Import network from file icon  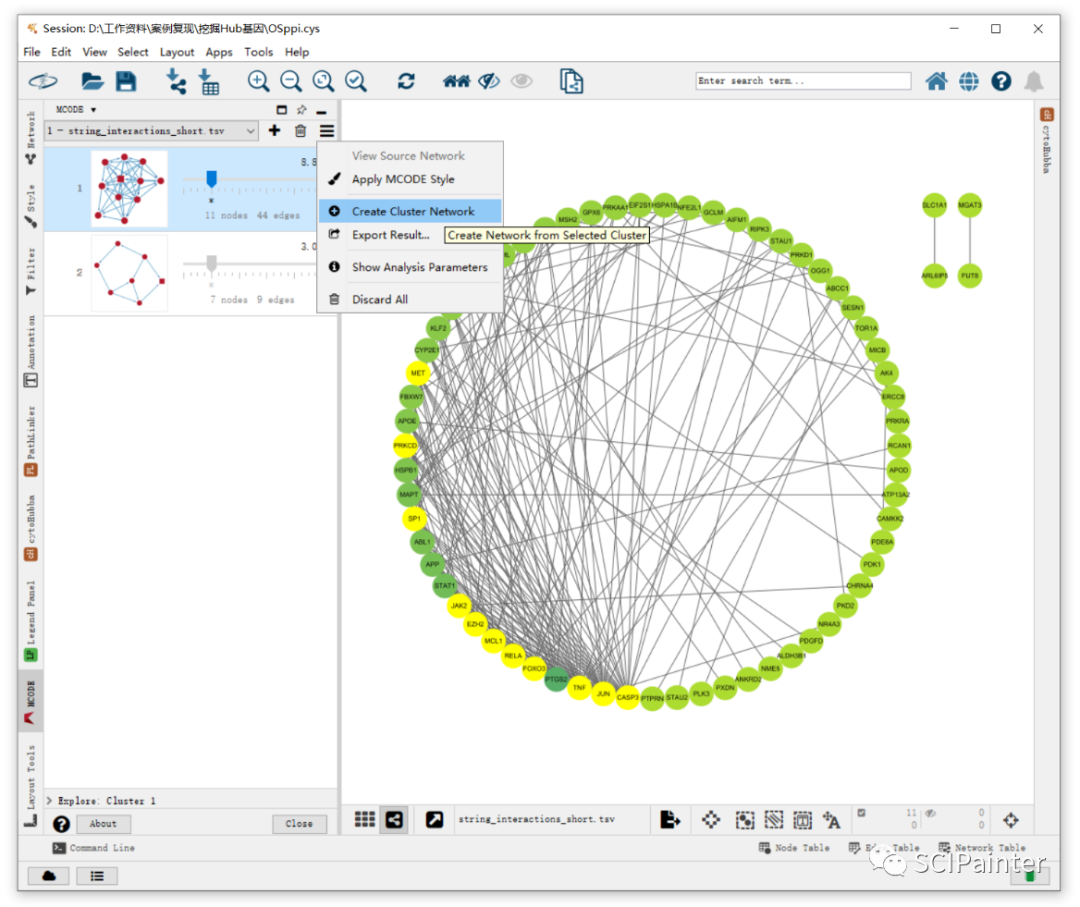pyautogui.click(x=176, y=81)
